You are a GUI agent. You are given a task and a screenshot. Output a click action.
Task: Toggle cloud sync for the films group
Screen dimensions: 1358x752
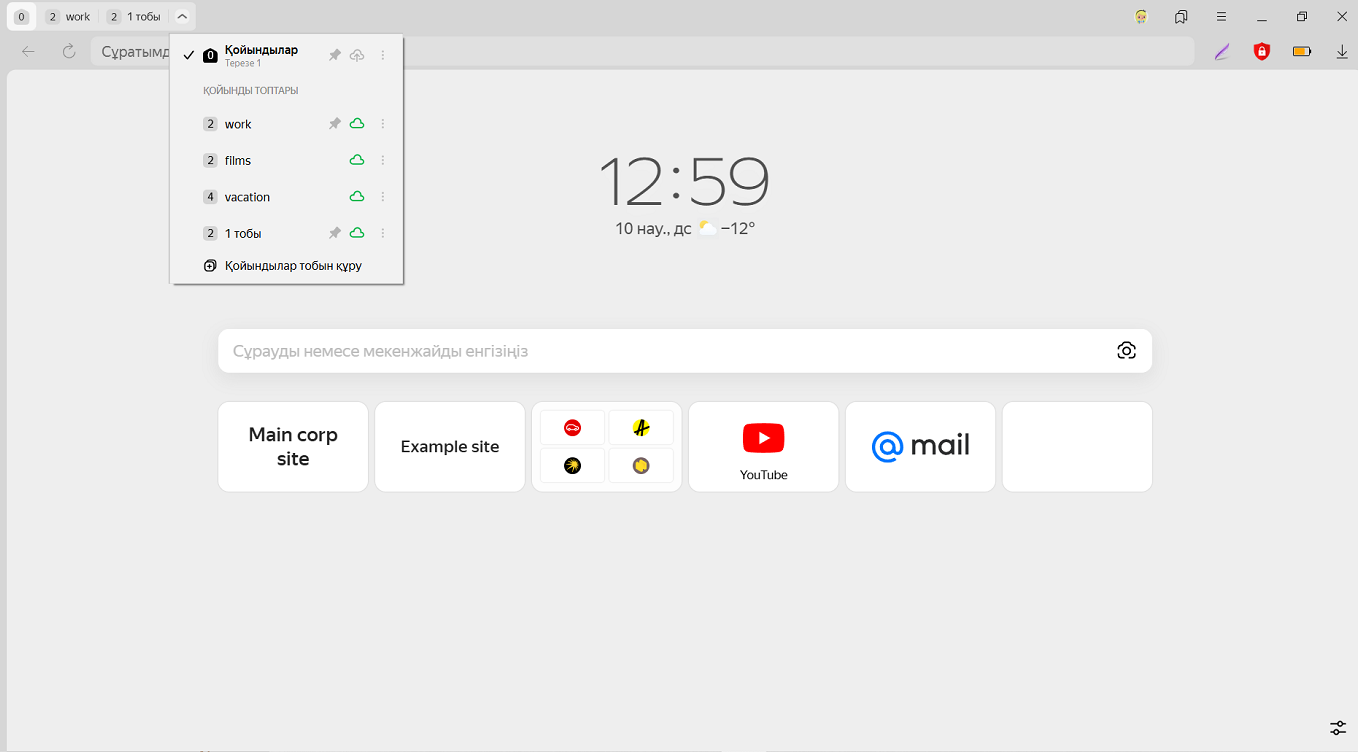(x=357, y=160)
